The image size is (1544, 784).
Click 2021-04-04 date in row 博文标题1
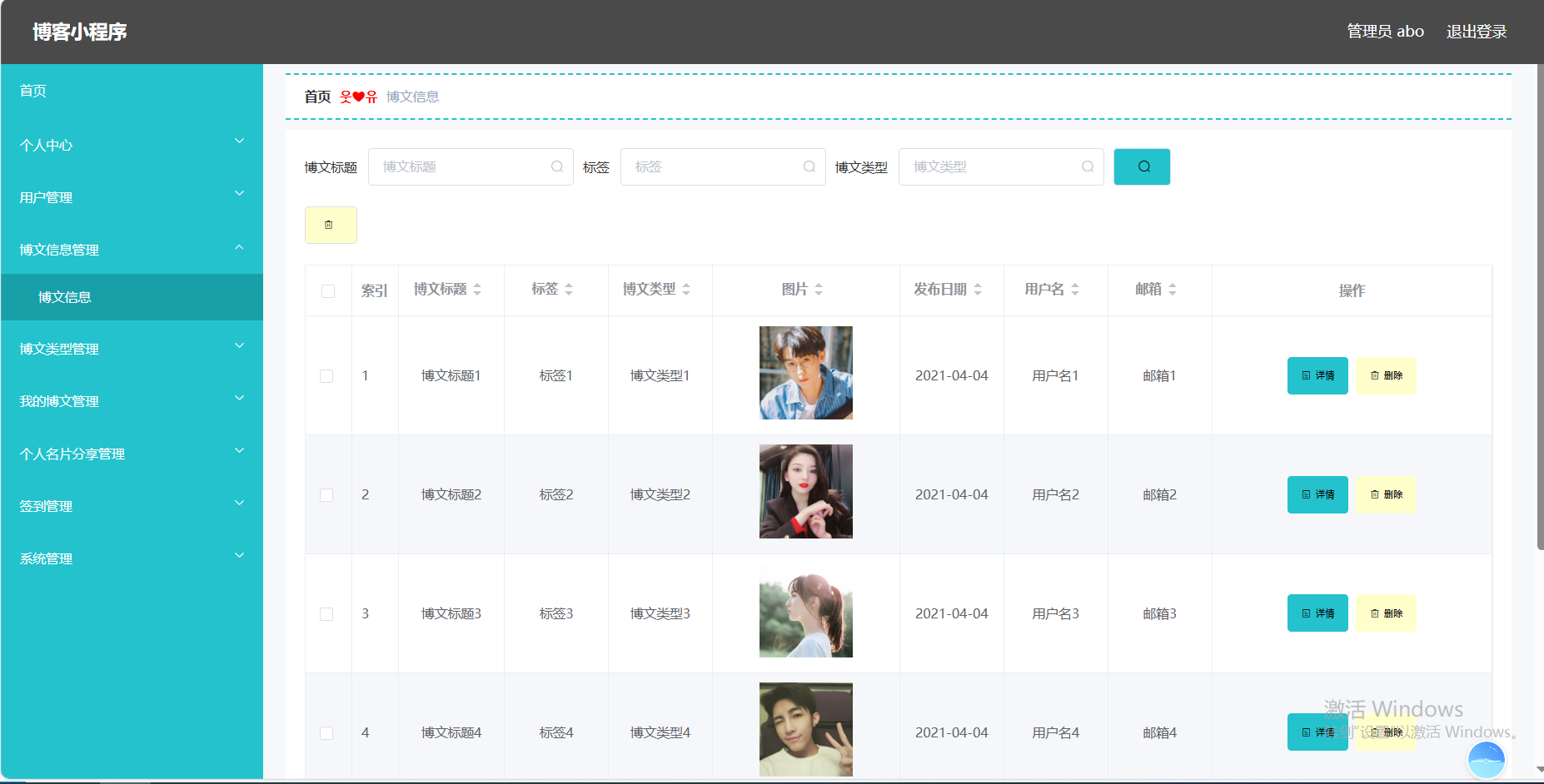[x=951, y=376]
